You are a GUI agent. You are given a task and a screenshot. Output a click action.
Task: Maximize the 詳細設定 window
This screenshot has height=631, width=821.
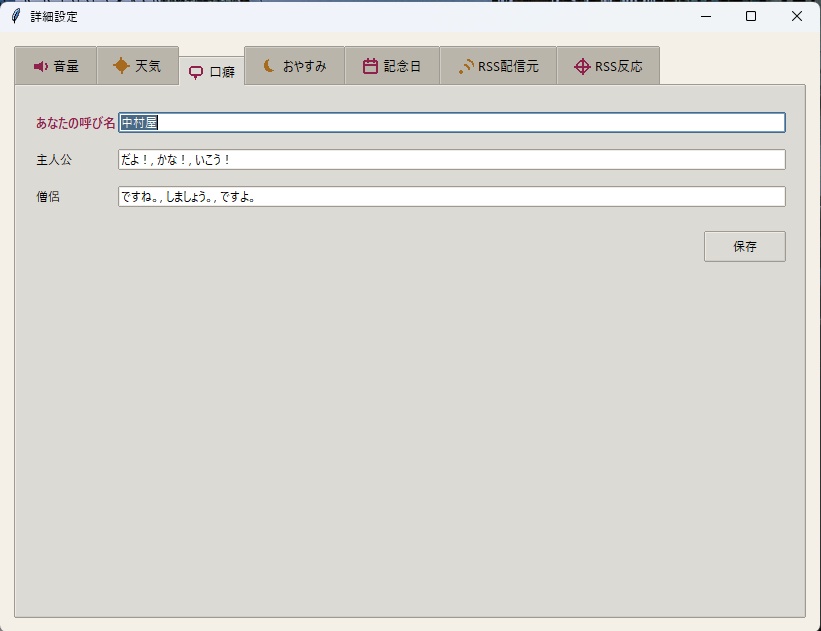[751, 16]
